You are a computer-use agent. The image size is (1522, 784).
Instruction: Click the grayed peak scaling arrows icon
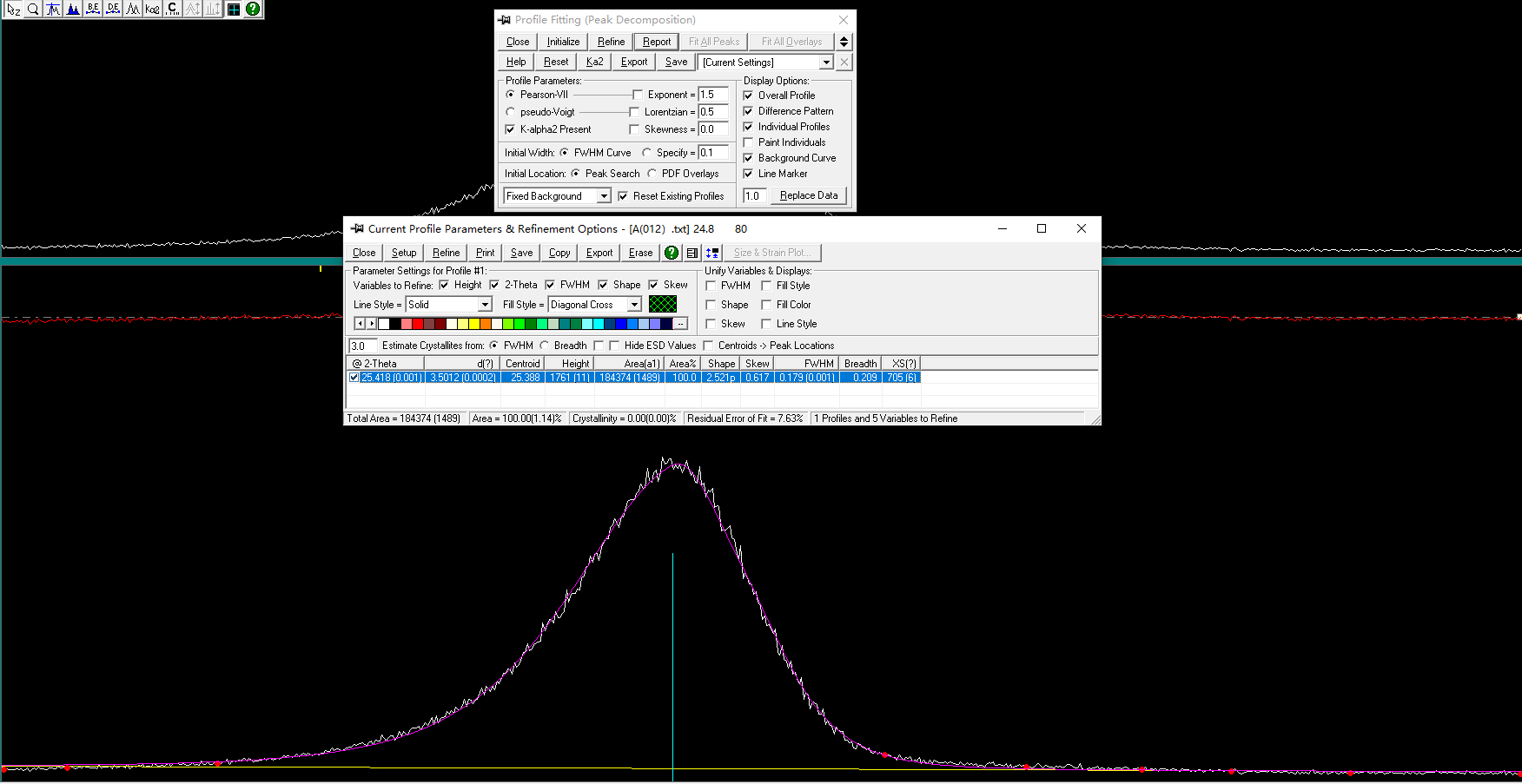point(193,9)
